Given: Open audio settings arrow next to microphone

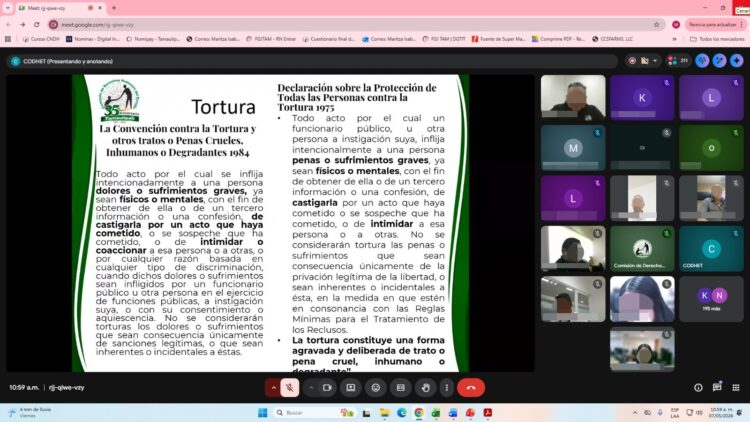Looking at the screenshot, I should pyautogui.click(x=274, y=388).
